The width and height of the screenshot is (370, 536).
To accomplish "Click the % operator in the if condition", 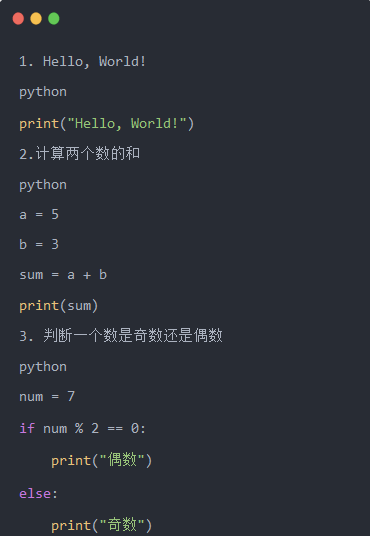I will click(79, 428).
